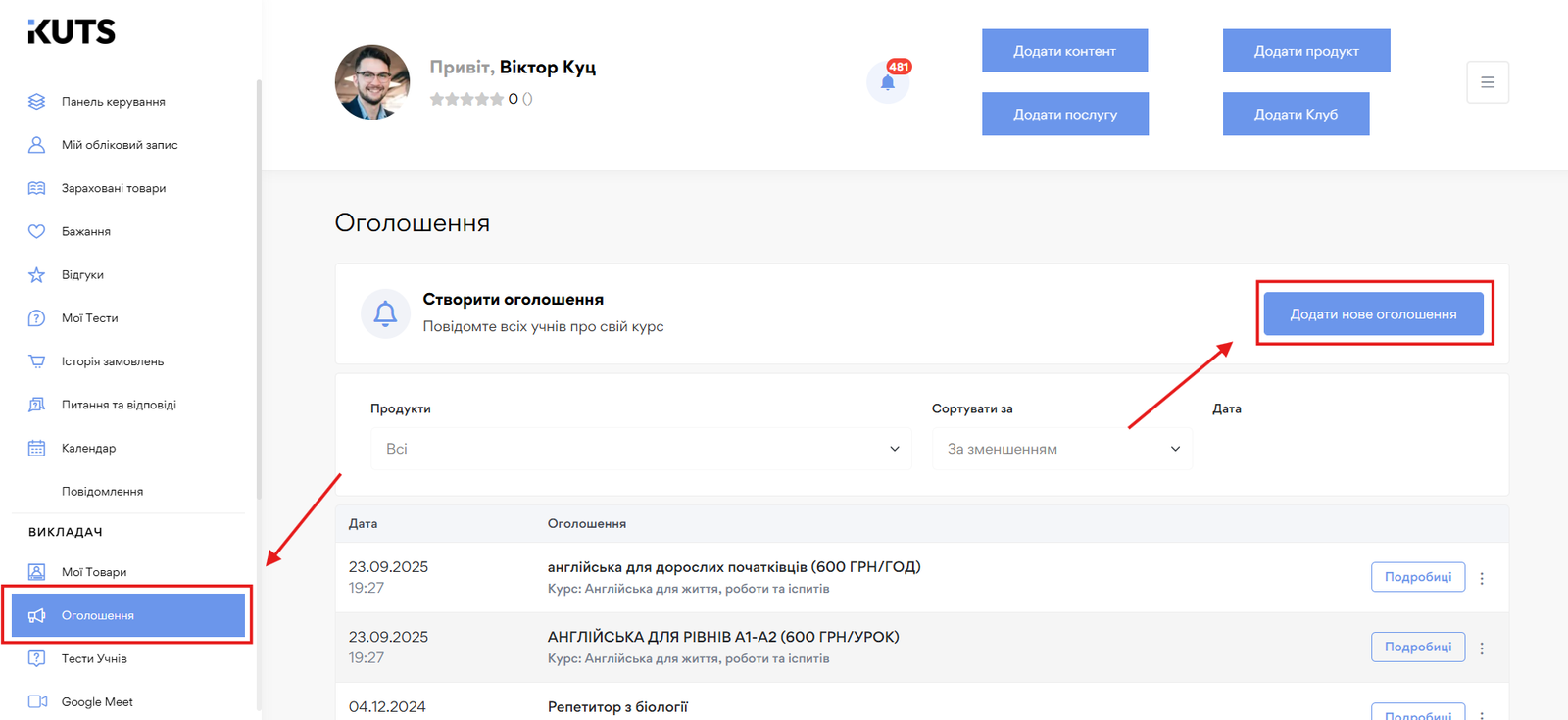
Task: Click the Відгуки star icon
Action: click(x=36, y=275)
